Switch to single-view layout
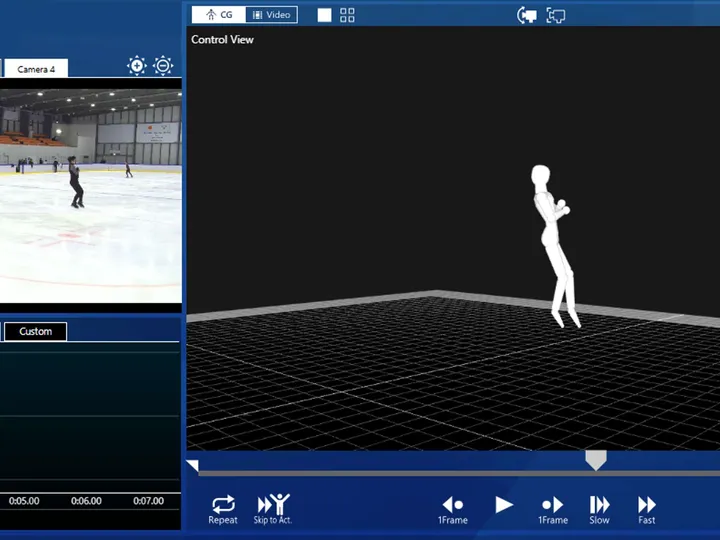The width and height of the screenshot is (720, 540). click(325, 15)
